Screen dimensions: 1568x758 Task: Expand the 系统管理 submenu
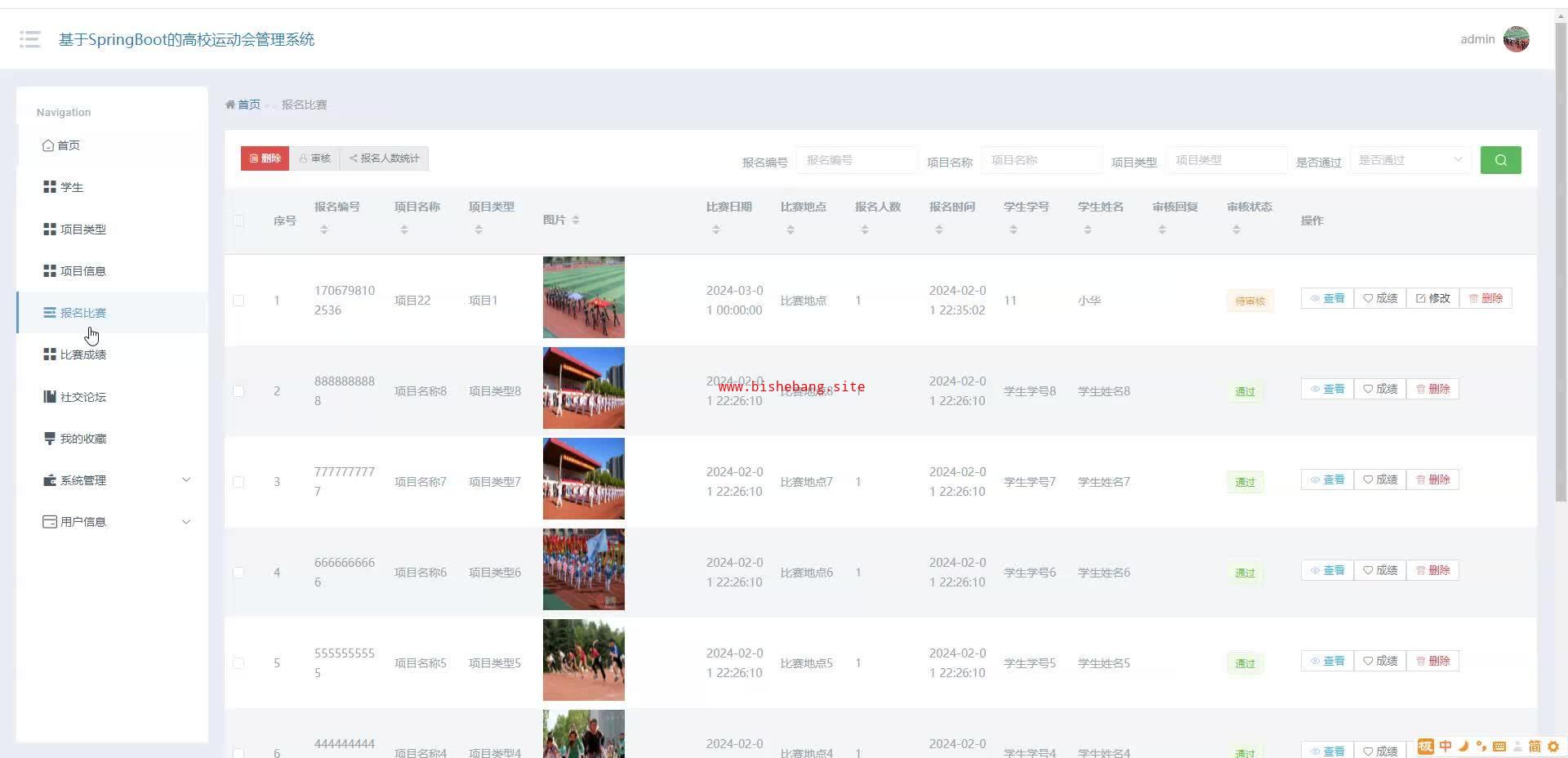pos(113,480)
